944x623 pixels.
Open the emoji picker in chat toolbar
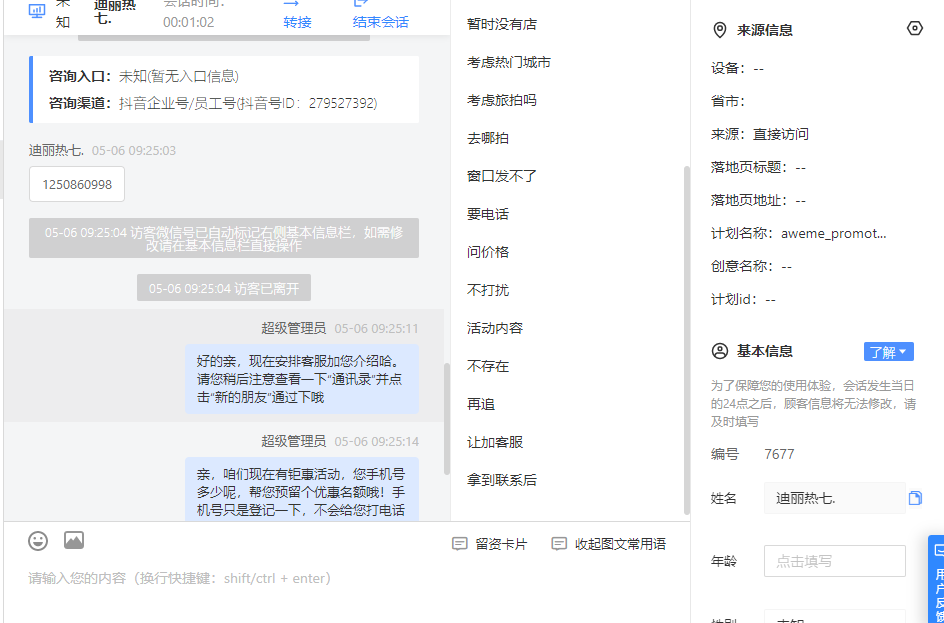38,541
